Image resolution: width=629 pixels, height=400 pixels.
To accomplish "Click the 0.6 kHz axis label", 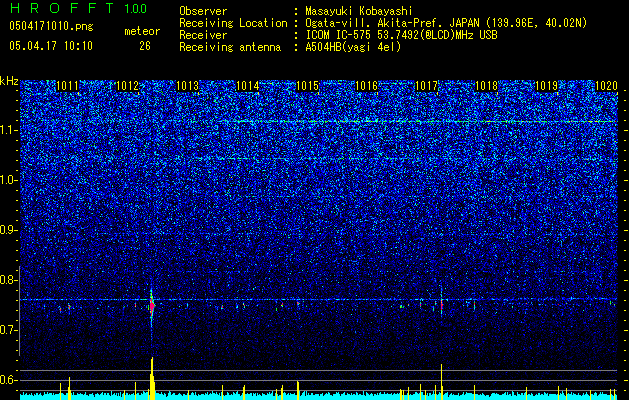I will pyautogui.click(x=8, y=380).
